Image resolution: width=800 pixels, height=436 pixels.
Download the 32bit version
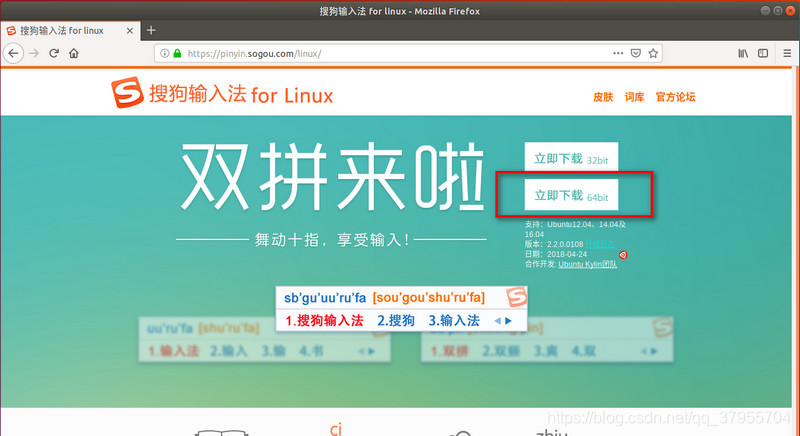(x=571, y=159)
